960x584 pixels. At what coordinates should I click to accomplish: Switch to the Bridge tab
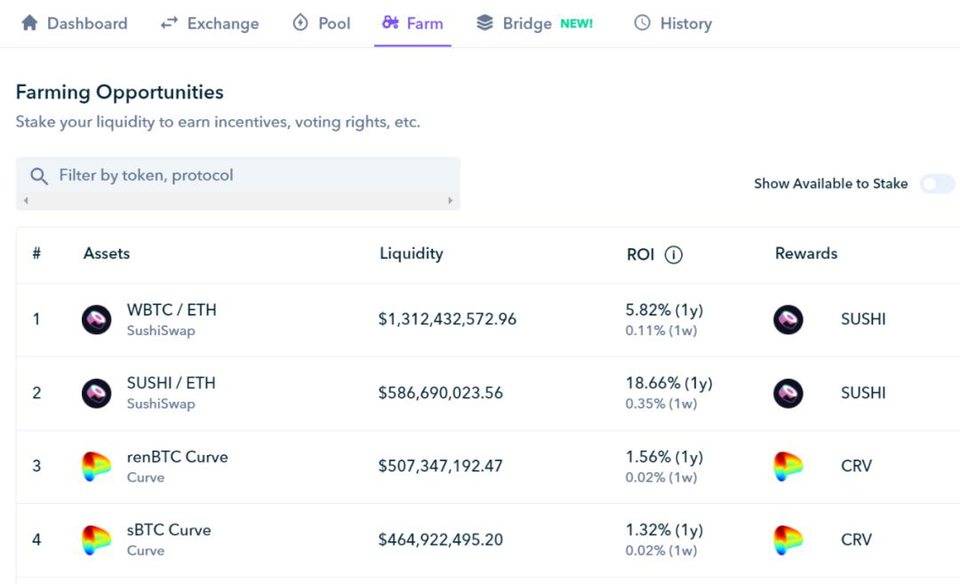tap(525, 23)
